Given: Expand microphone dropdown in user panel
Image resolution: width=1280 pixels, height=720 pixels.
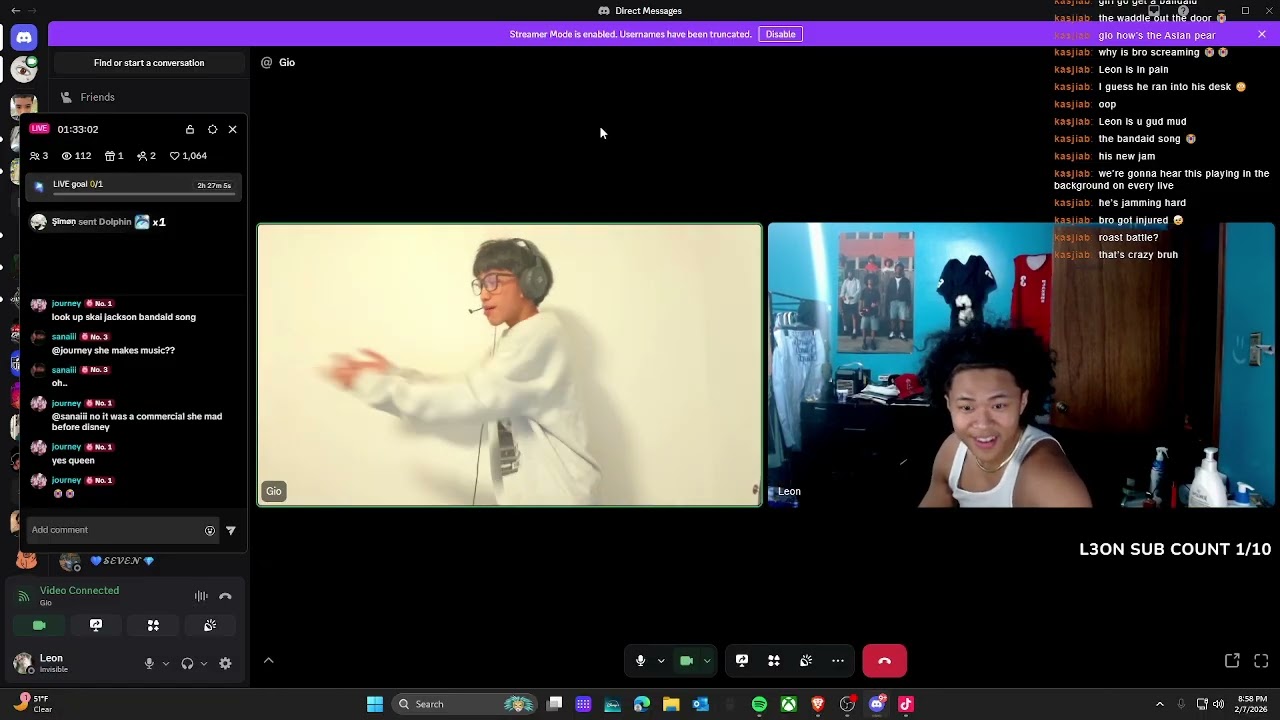Looking at the screenshot, I should [166, 664].
